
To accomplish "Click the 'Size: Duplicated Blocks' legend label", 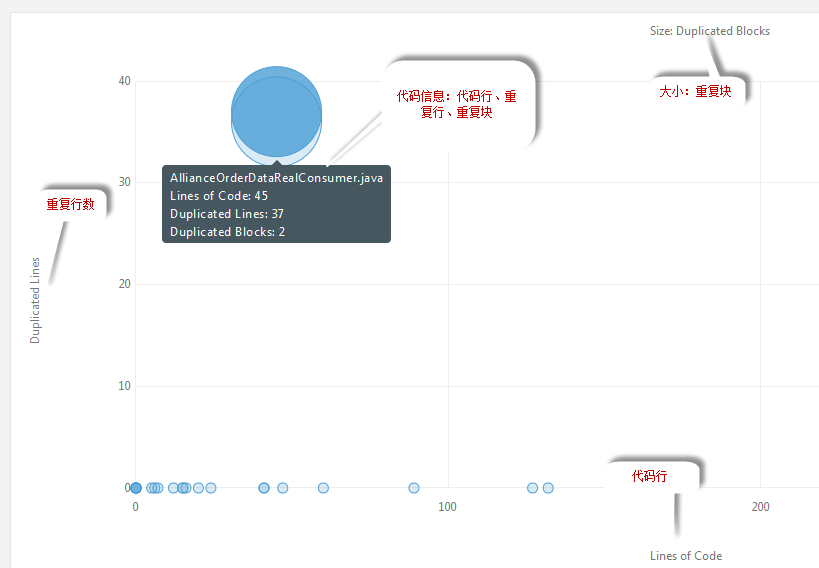I will click(x=710, y=31).
